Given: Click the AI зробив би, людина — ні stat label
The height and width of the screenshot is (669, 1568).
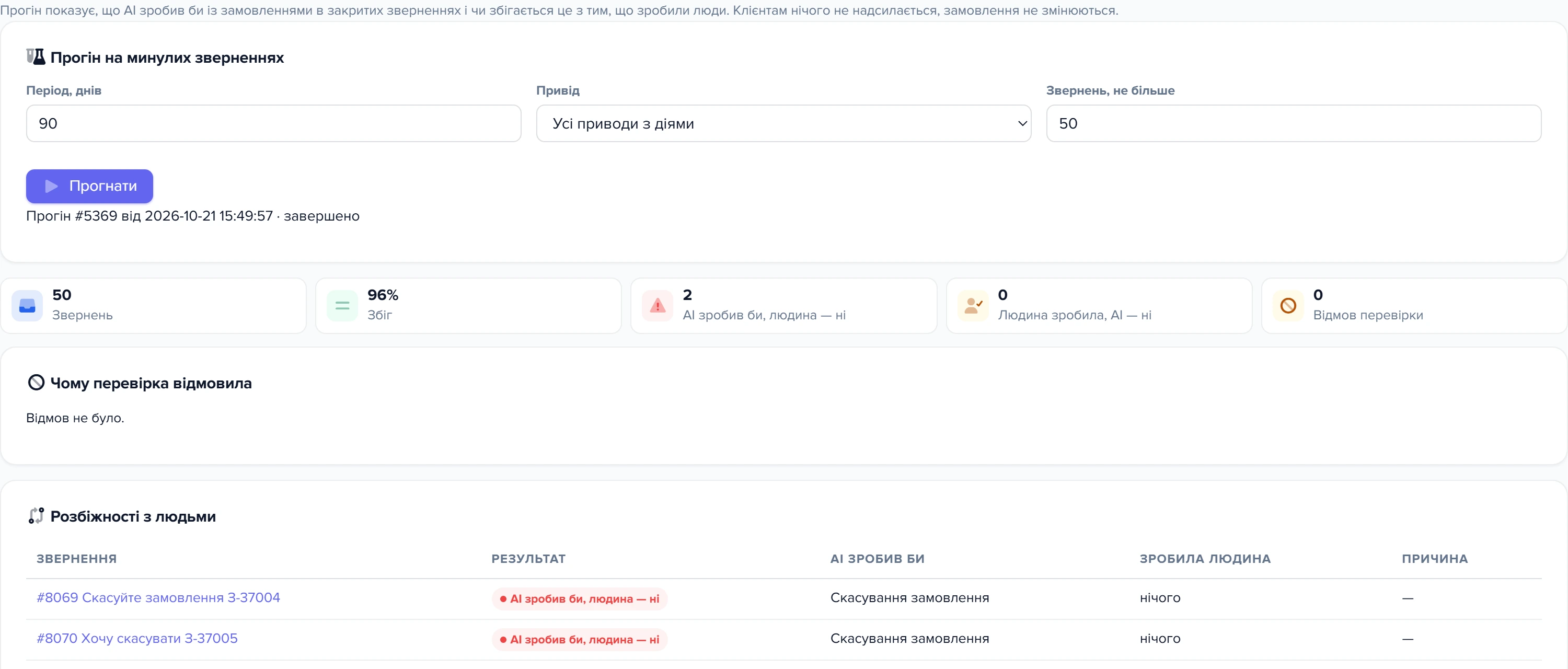Looking at the screenshot, I should (764, 315).
